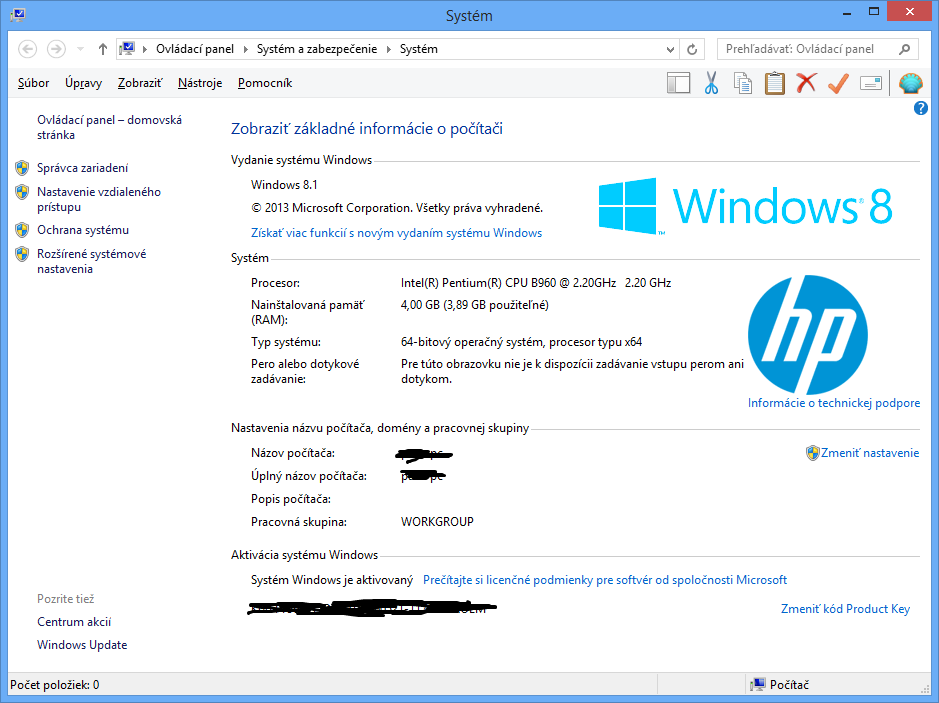
Task: Open the Pomocník menu
Action: pyautogui.click(x=265, y=83)
